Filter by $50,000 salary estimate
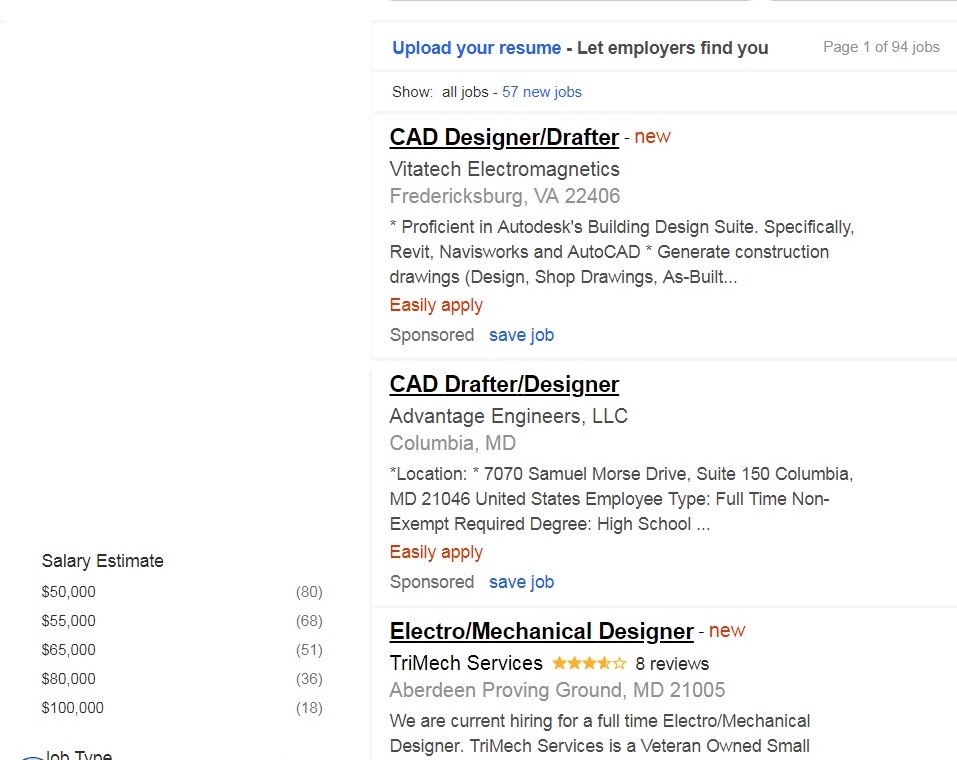This screenshot has height=760, width=957. (69, 592)
